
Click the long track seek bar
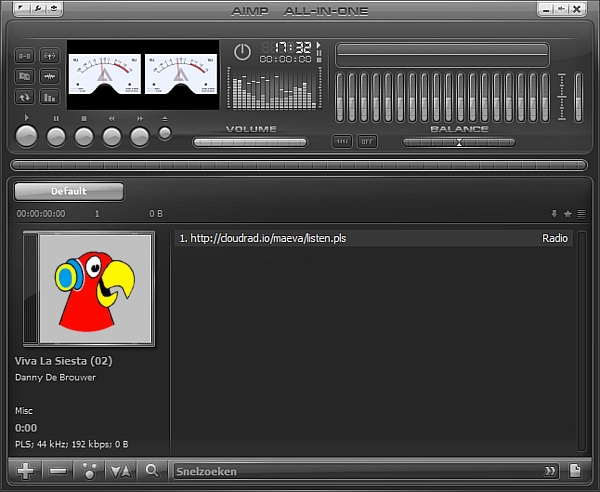coord(299,165)
